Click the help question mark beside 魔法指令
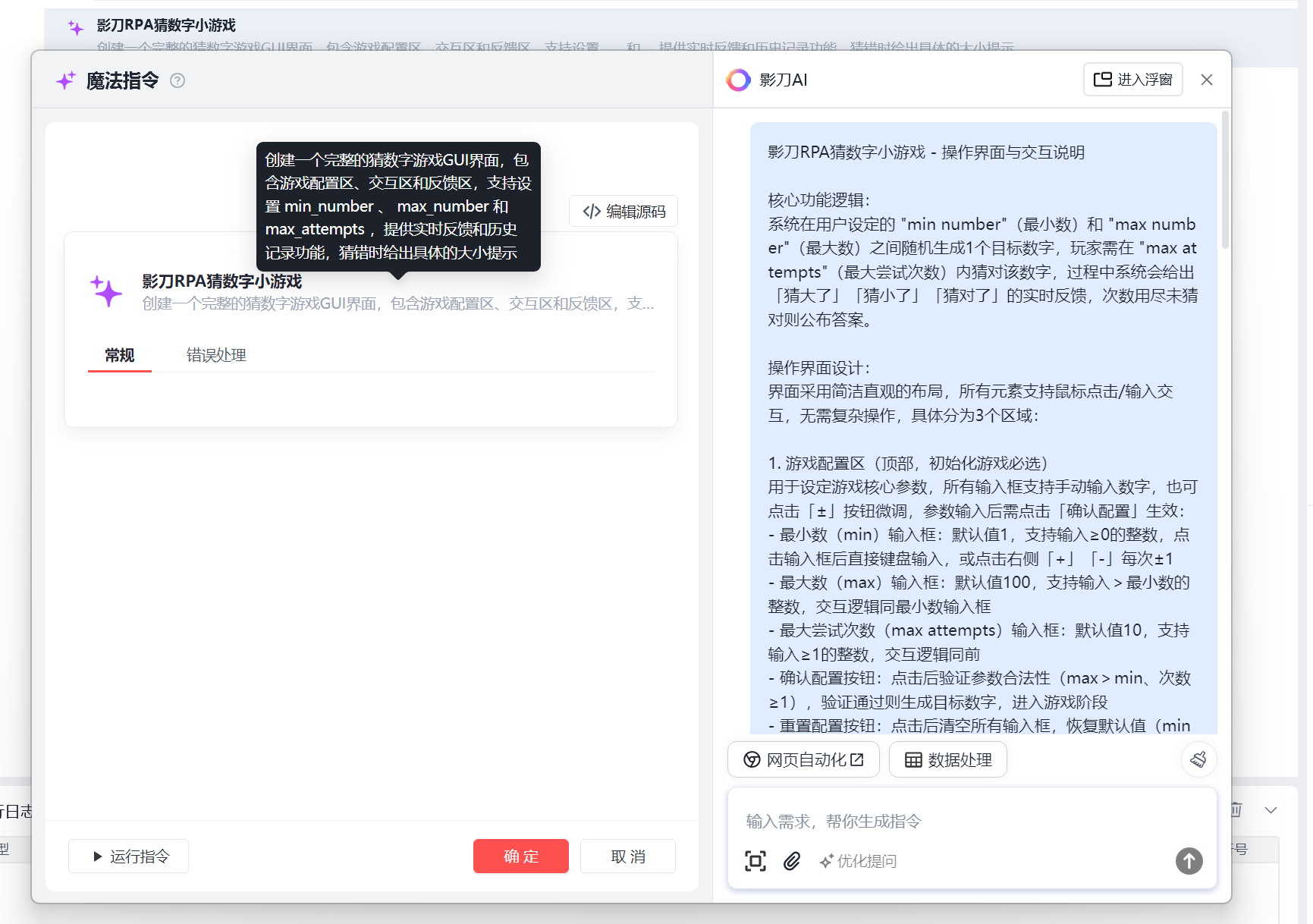Image resolution: width=1313 pixels, height=924 pixels. pyautogui.click(x=177, y=80)
